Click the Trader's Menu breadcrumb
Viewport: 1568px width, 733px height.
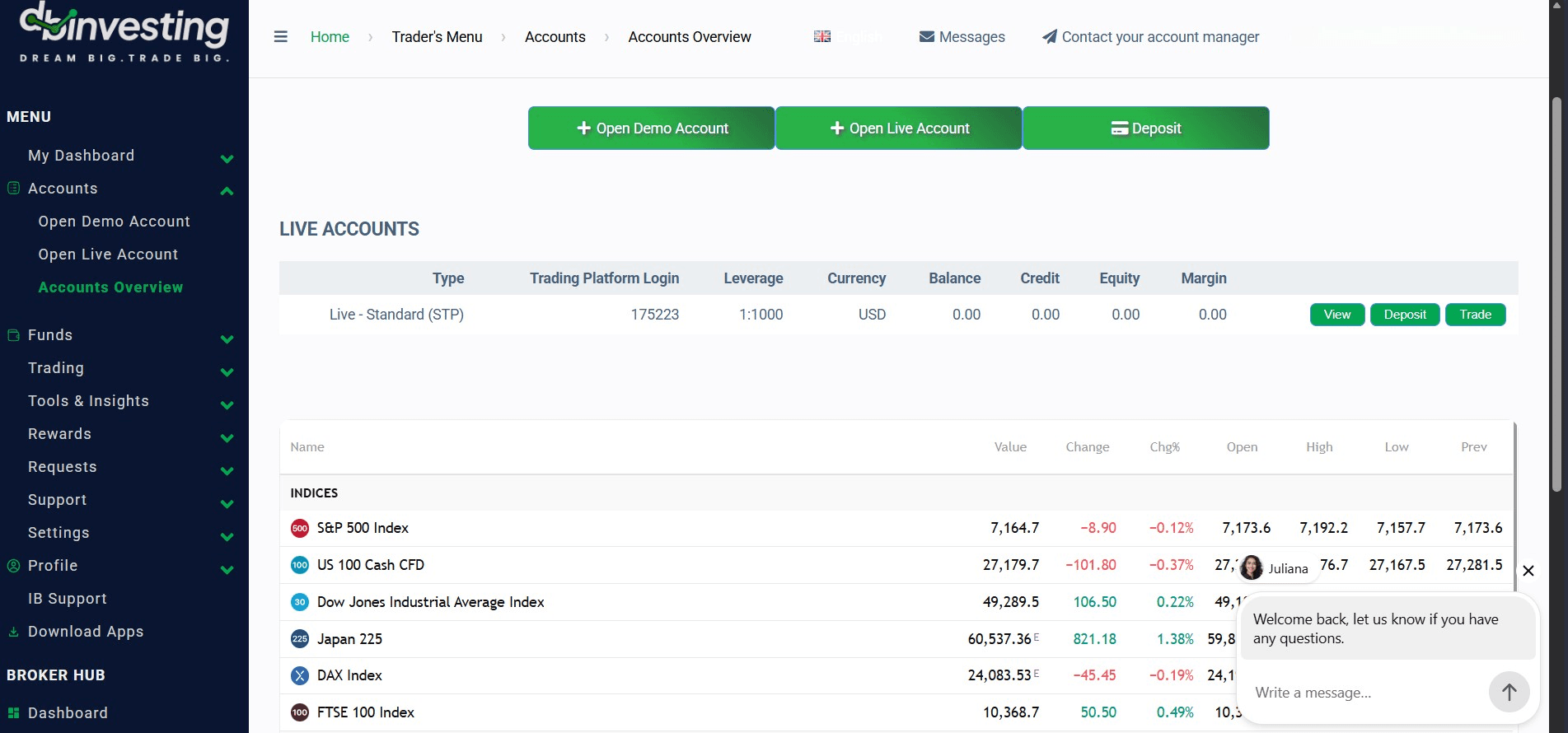(437, 37)
